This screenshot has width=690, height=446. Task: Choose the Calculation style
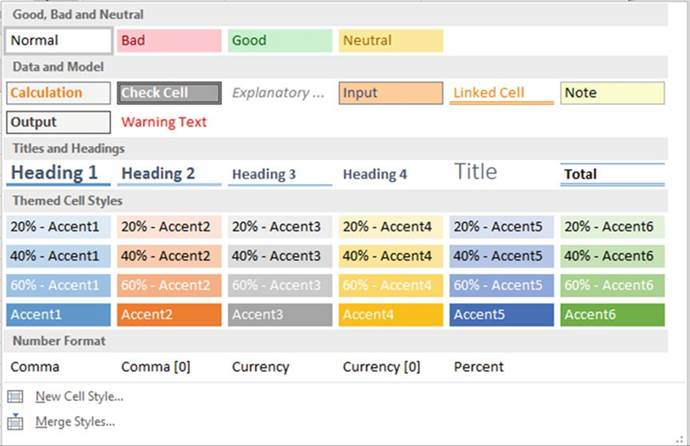(x=58, y=93)
